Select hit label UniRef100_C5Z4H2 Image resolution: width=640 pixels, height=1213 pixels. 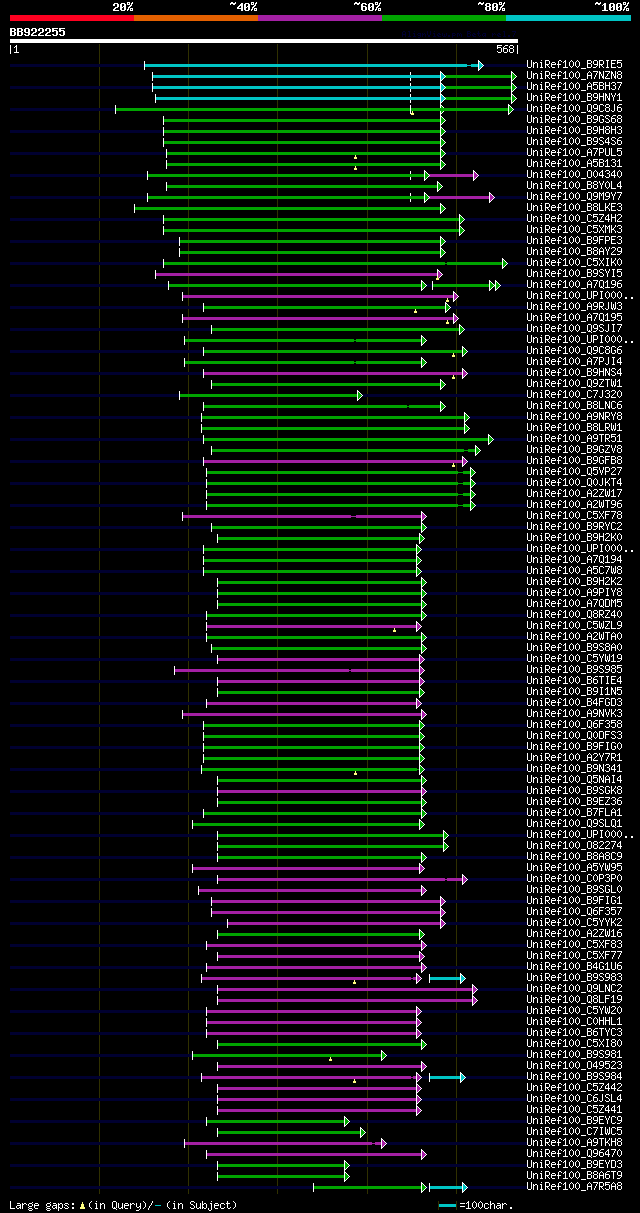[x=574, y=219]
